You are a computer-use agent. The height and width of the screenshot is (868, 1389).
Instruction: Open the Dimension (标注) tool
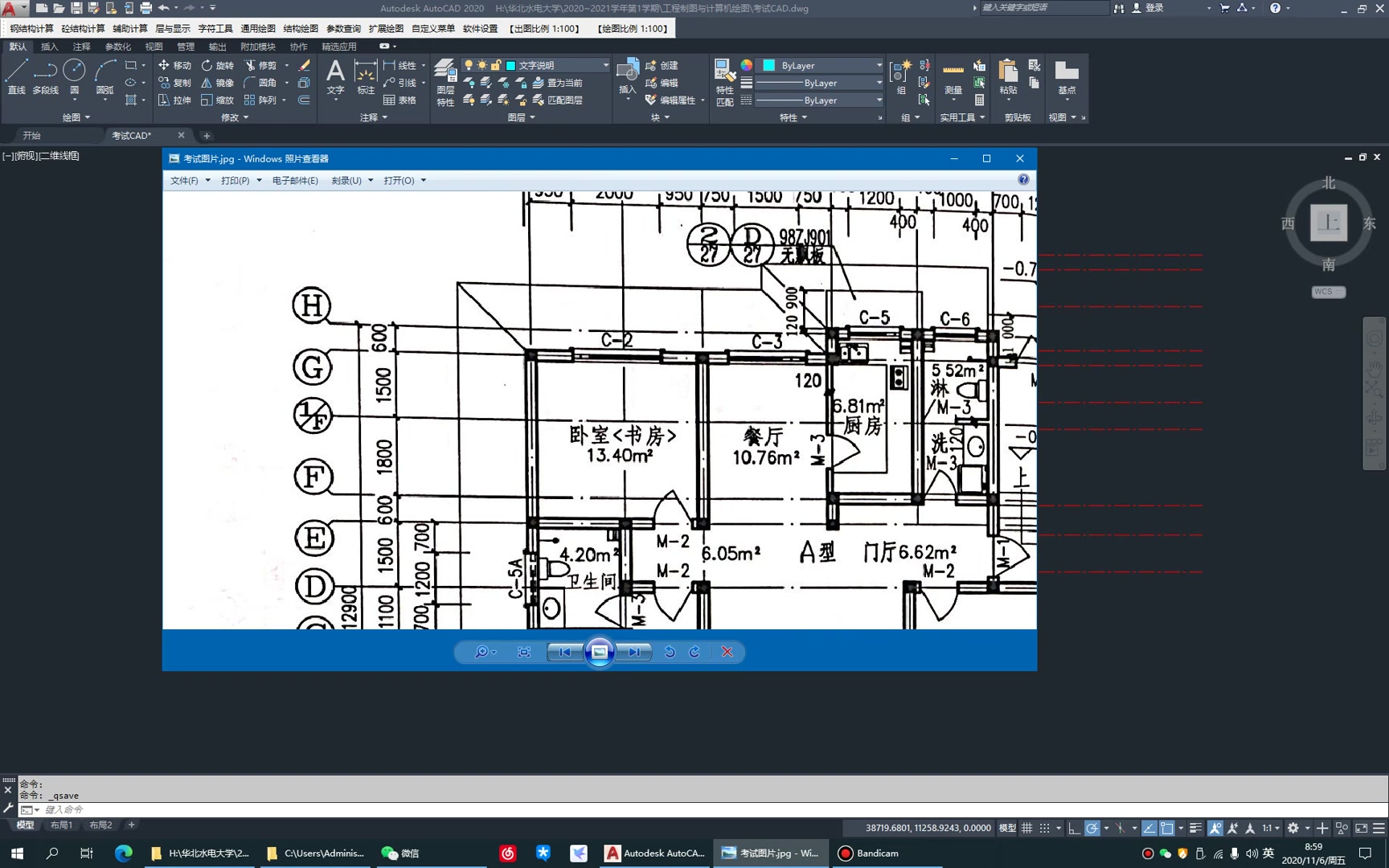click(x=366, y=78)
